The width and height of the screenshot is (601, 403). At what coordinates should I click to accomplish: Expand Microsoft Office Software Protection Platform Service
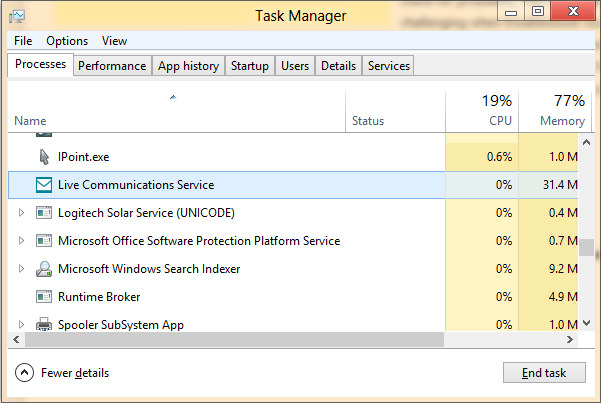21,240
